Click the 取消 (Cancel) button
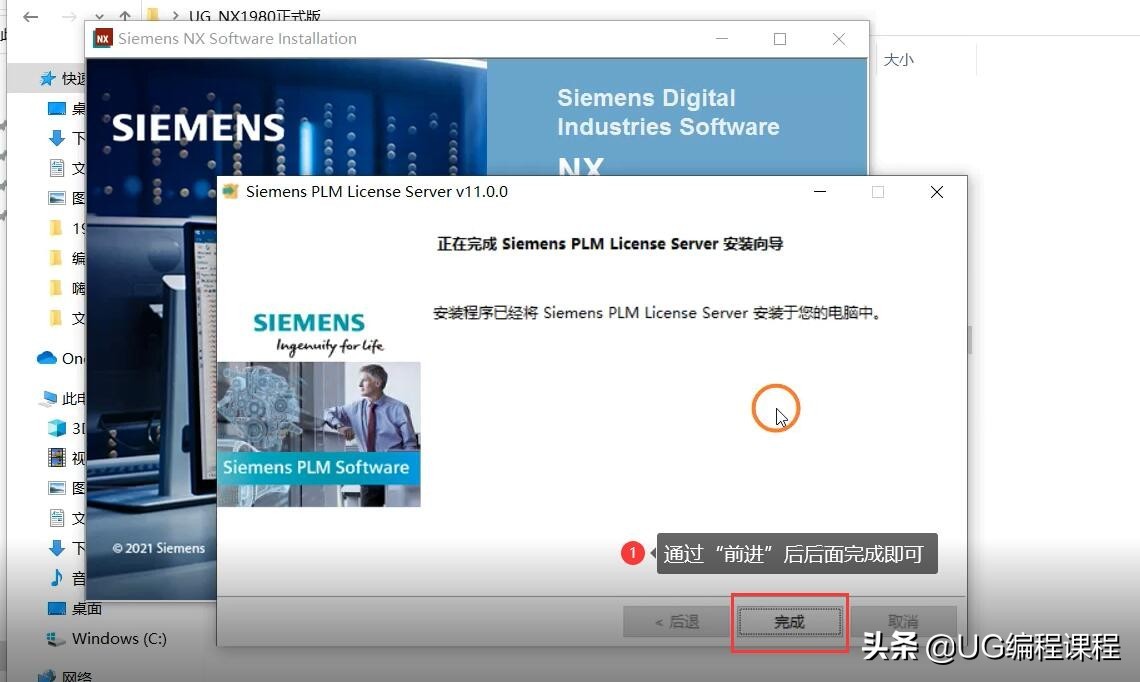Image resolution: width=1140 pixels, height=682 pixels. click(x=902, y=621)
